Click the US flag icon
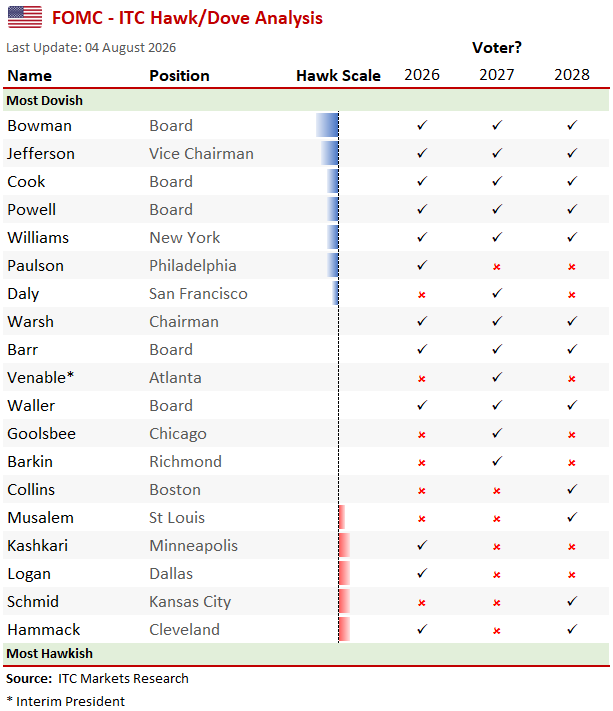Viewport: 613px width, 711px height. [x=25, y=17]
